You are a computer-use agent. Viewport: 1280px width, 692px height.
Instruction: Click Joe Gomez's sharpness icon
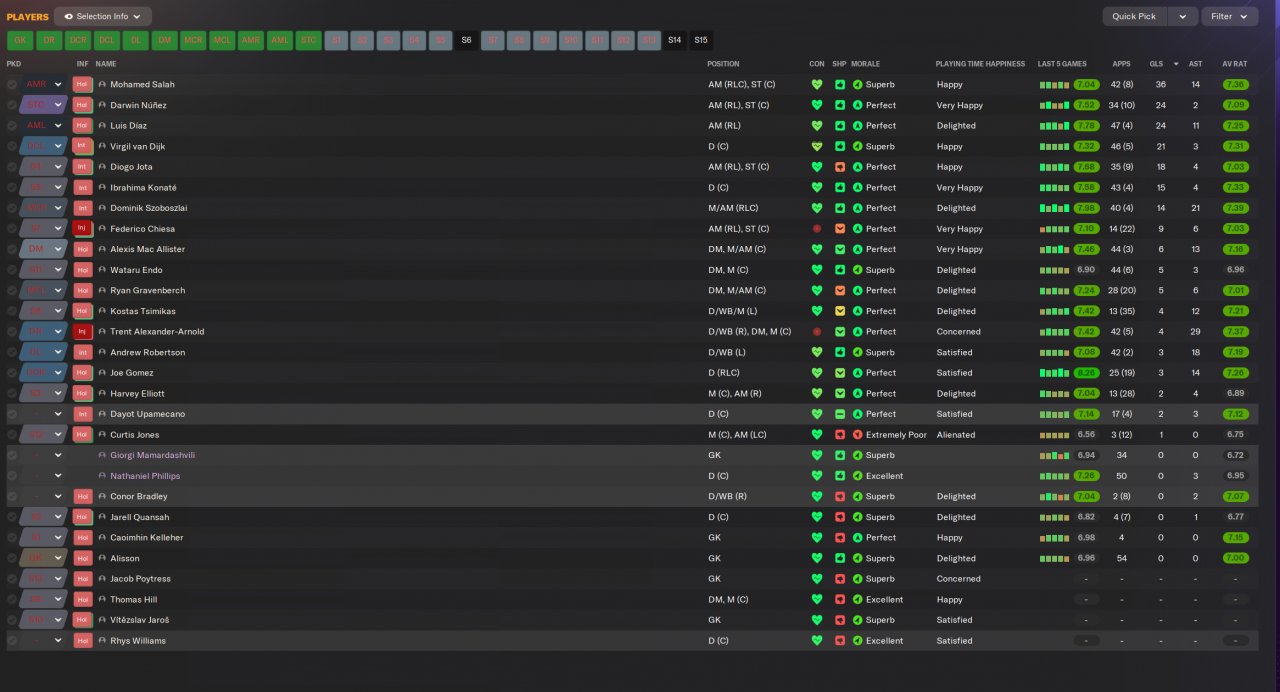pos(840,373)
